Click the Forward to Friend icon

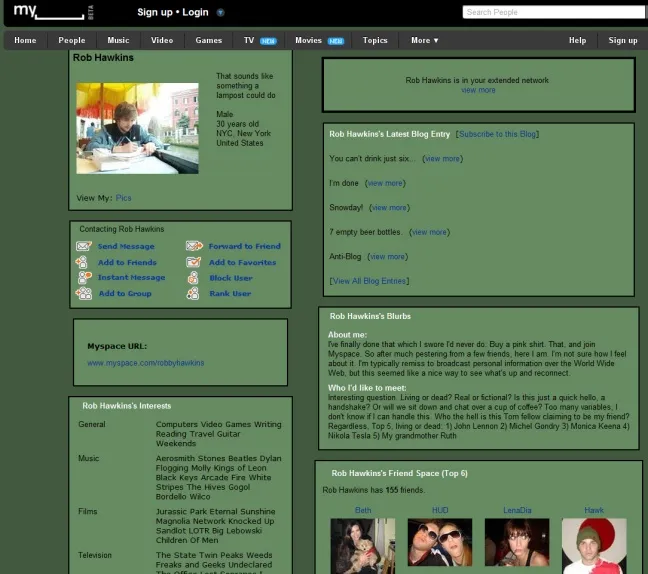pos(194,246)
